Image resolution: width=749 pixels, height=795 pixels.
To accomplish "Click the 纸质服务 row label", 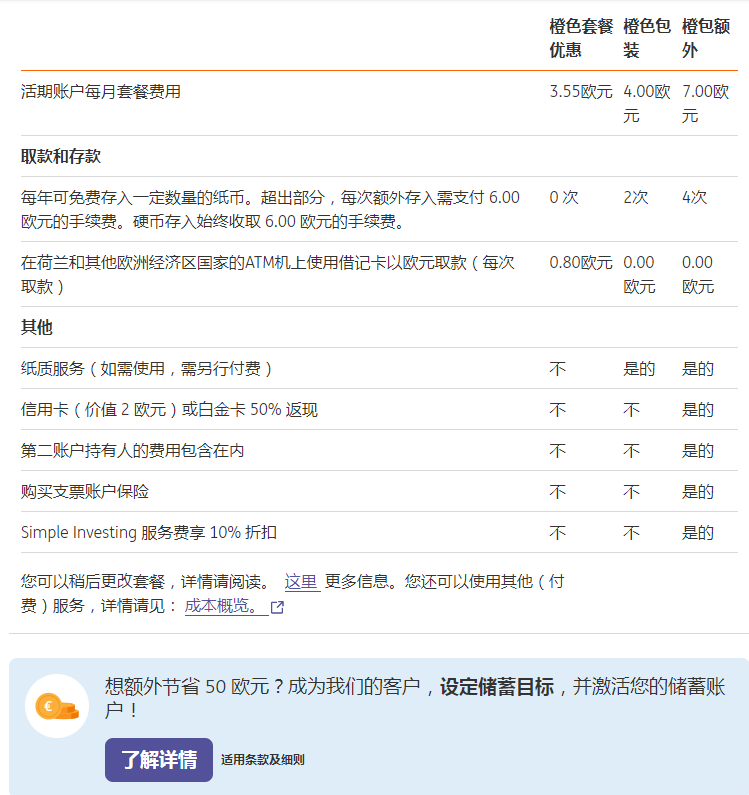I will (x=147, y=369).
